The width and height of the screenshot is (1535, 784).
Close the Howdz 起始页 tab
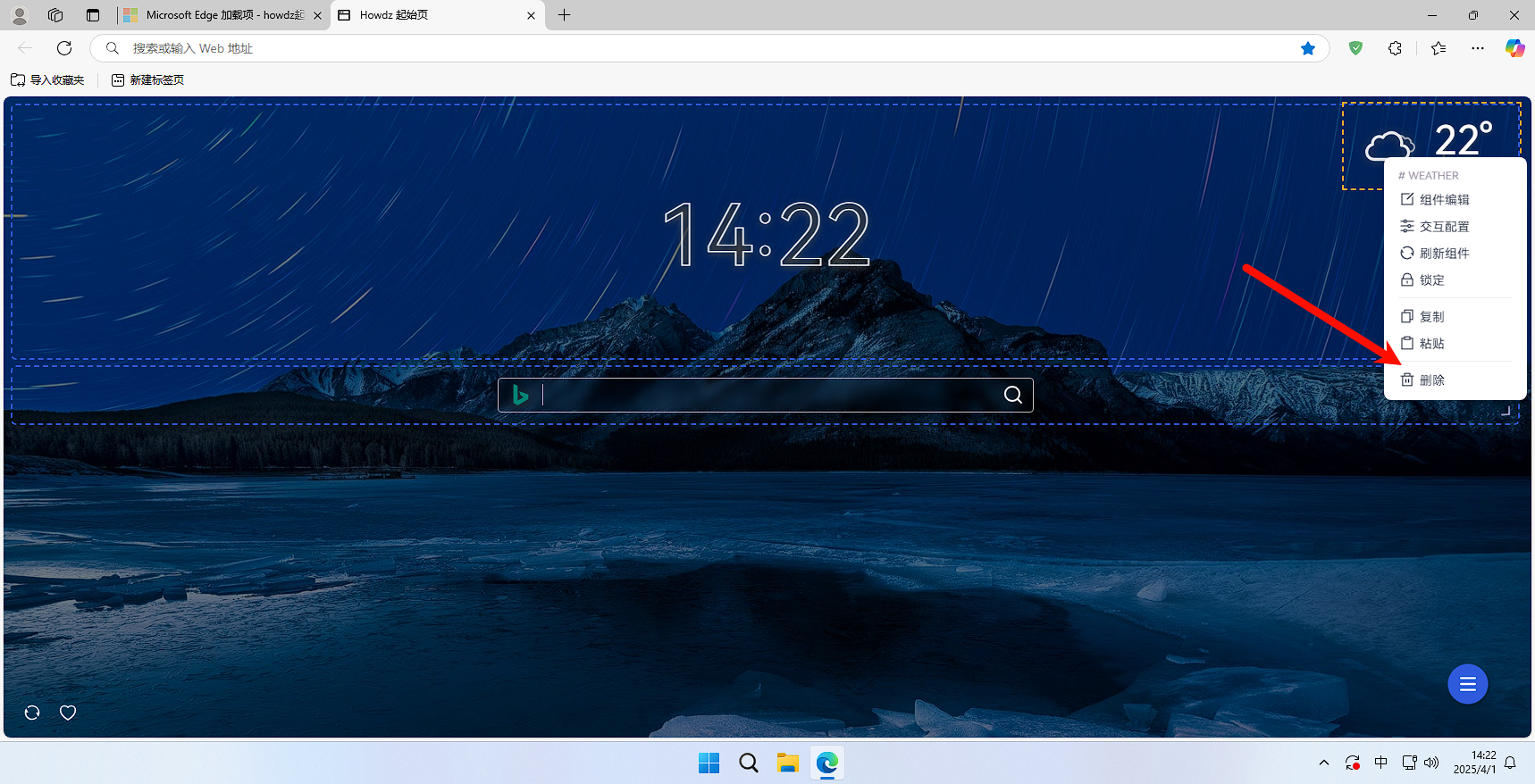[x=531, y=15]
